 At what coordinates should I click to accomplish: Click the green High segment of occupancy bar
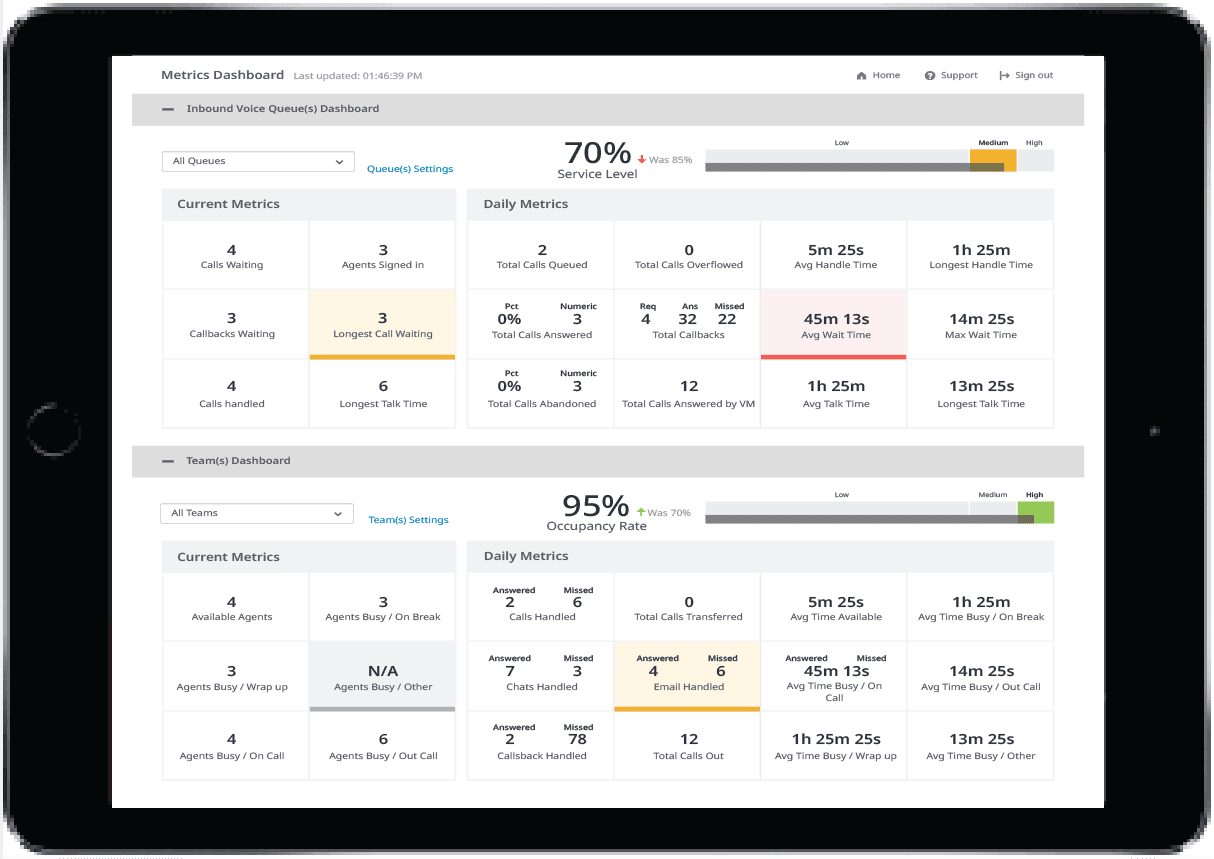click(x=1036, y=512)
